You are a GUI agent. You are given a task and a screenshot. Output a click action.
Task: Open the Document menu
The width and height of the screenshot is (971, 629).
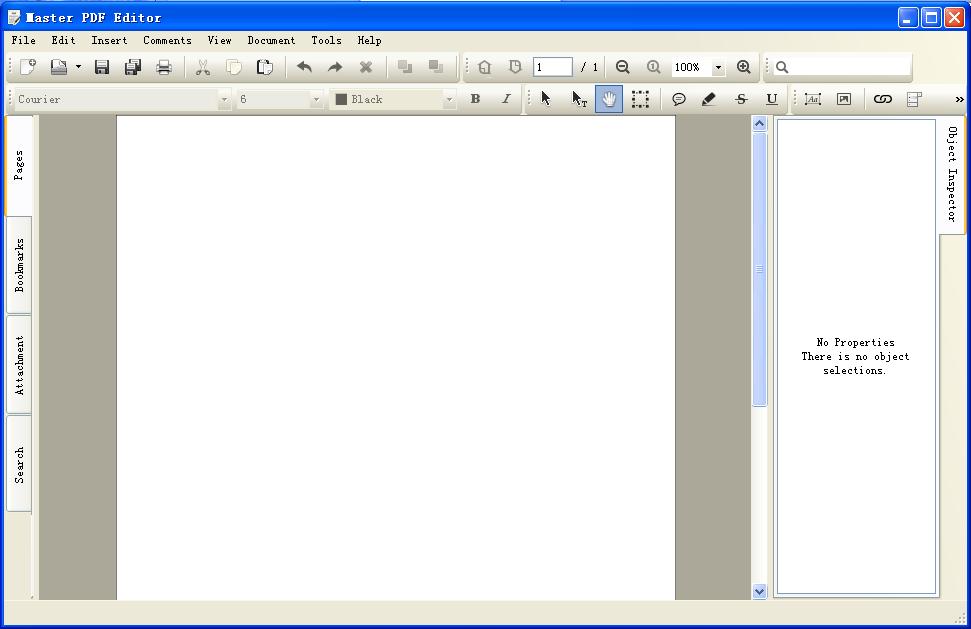coord(271,41)
